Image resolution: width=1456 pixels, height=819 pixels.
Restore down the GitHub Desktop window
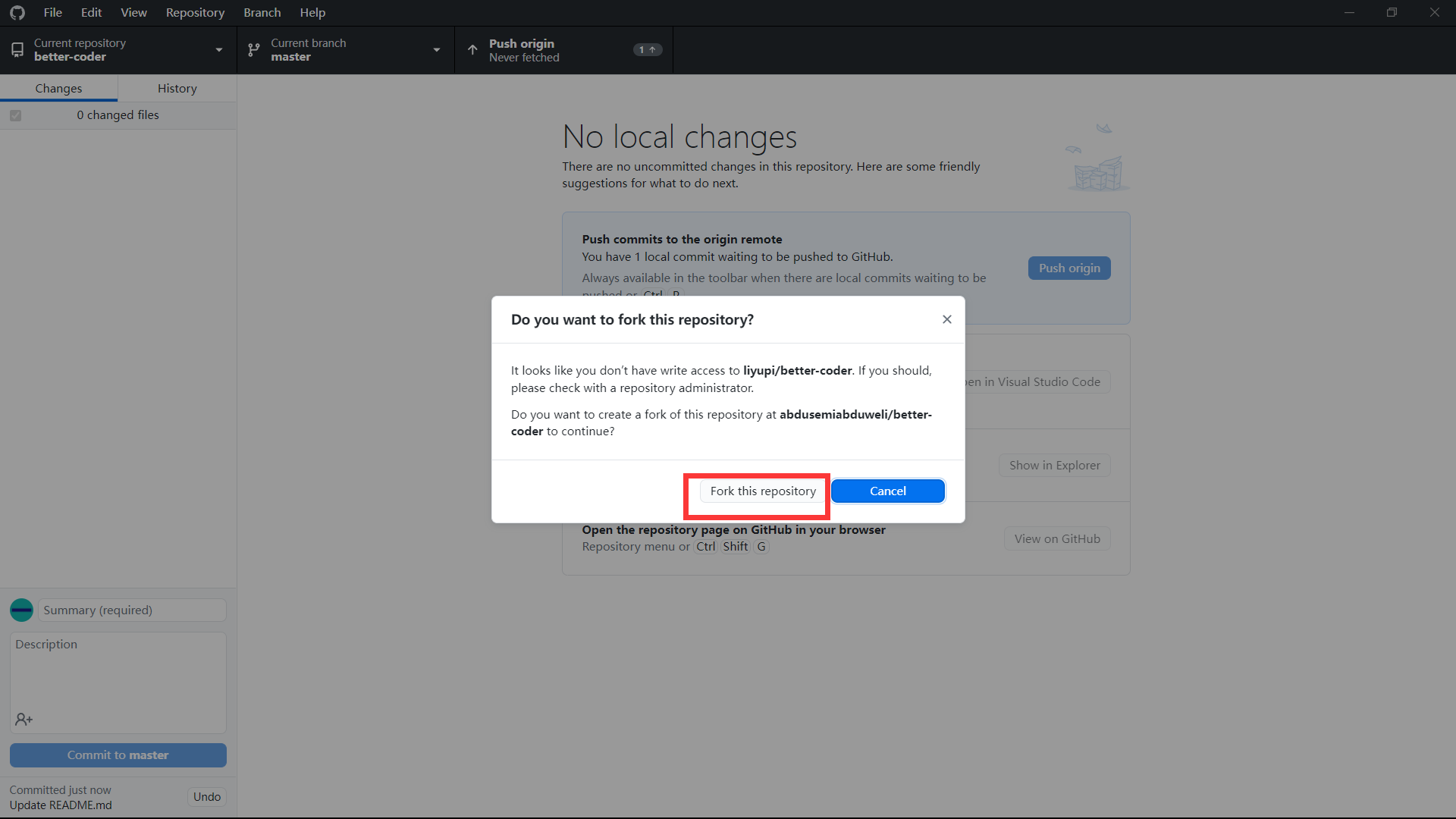coord(1392,13)
